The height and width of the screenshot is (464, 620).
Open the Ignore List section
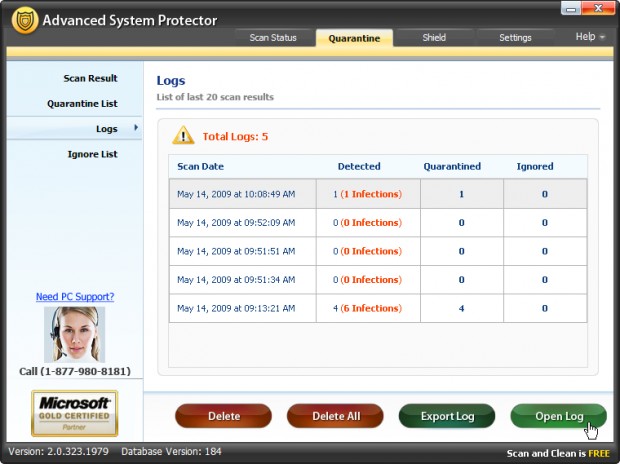(93, 154)
